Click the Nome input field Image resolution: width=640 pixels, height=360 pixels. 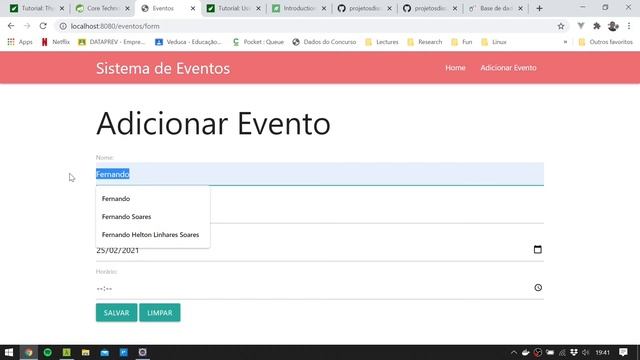pyautogui.click(x=320, y=174)
